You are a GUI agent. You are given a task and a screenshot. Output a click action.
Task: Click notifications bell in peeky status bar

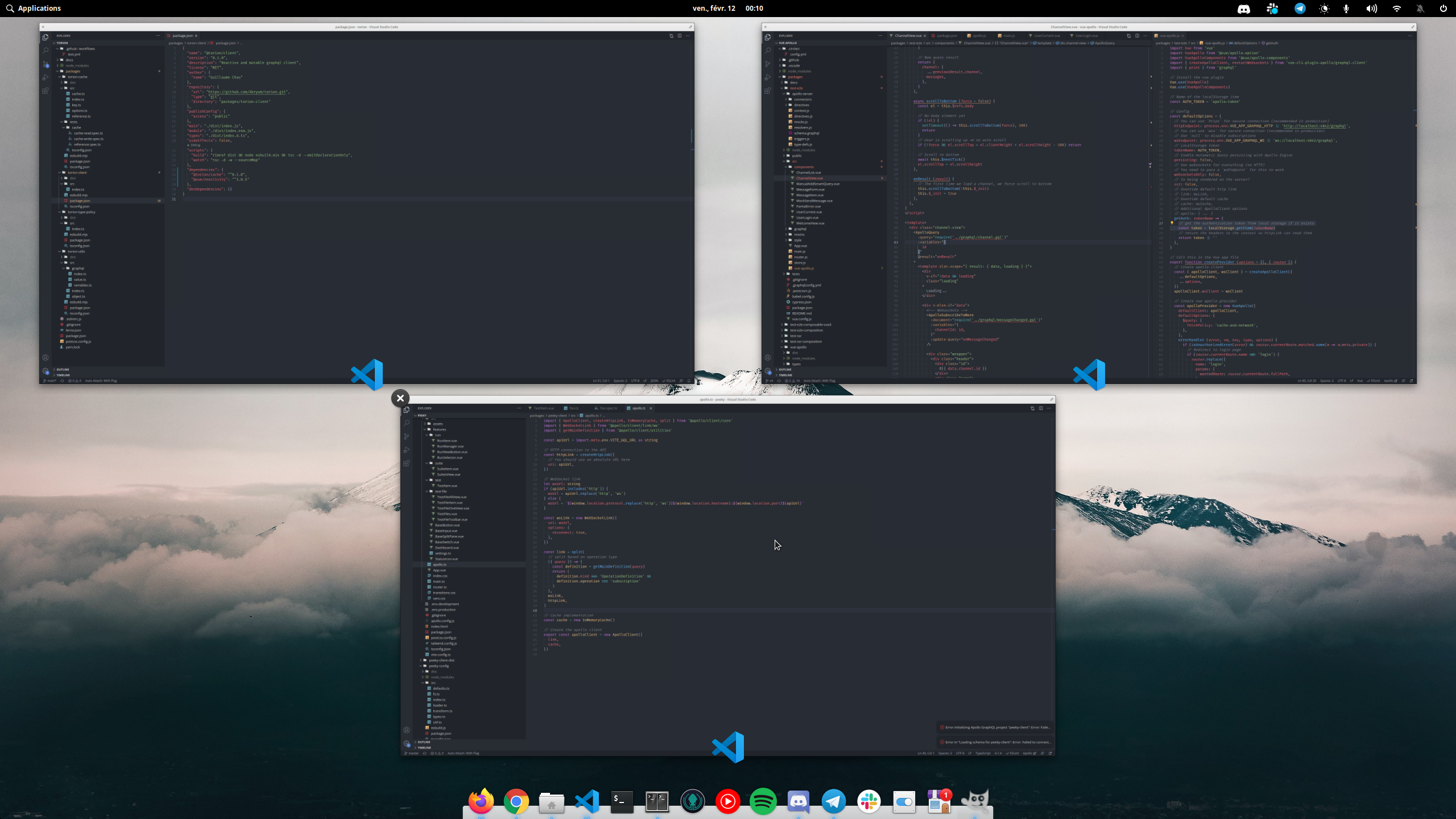click(1050, 753)
